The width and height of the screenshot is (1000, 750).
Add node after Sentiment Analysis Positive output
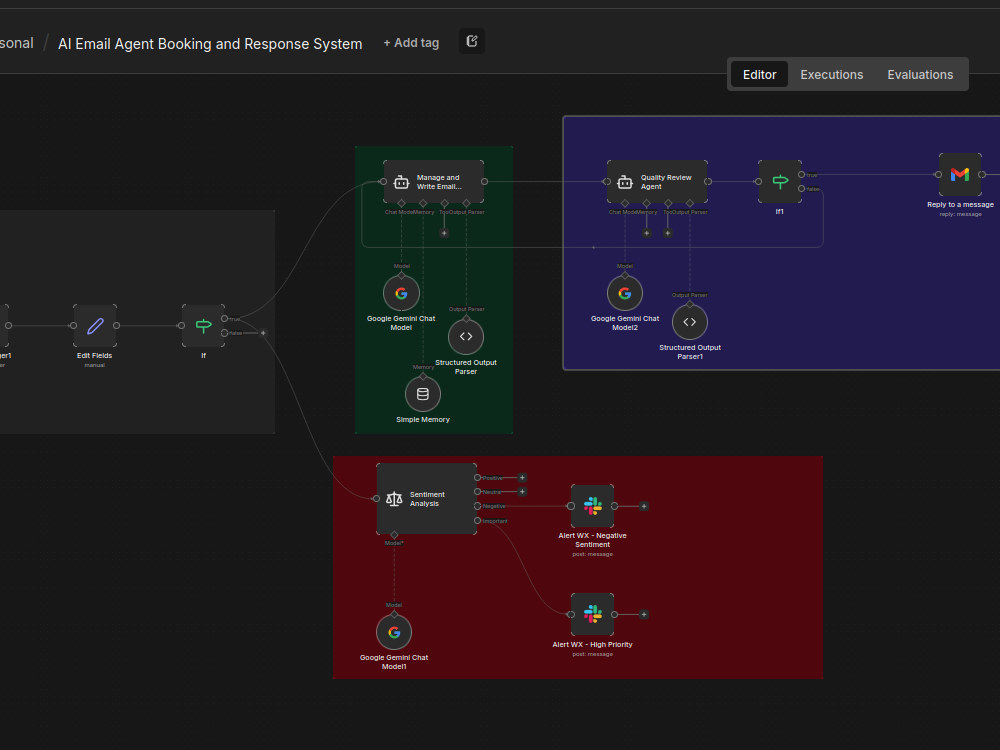(x=522, y=478)
